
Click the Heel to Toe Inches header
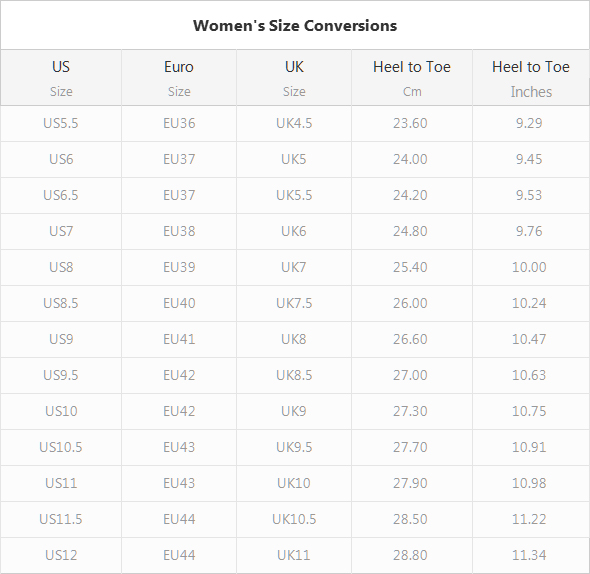tap(531, 78)
